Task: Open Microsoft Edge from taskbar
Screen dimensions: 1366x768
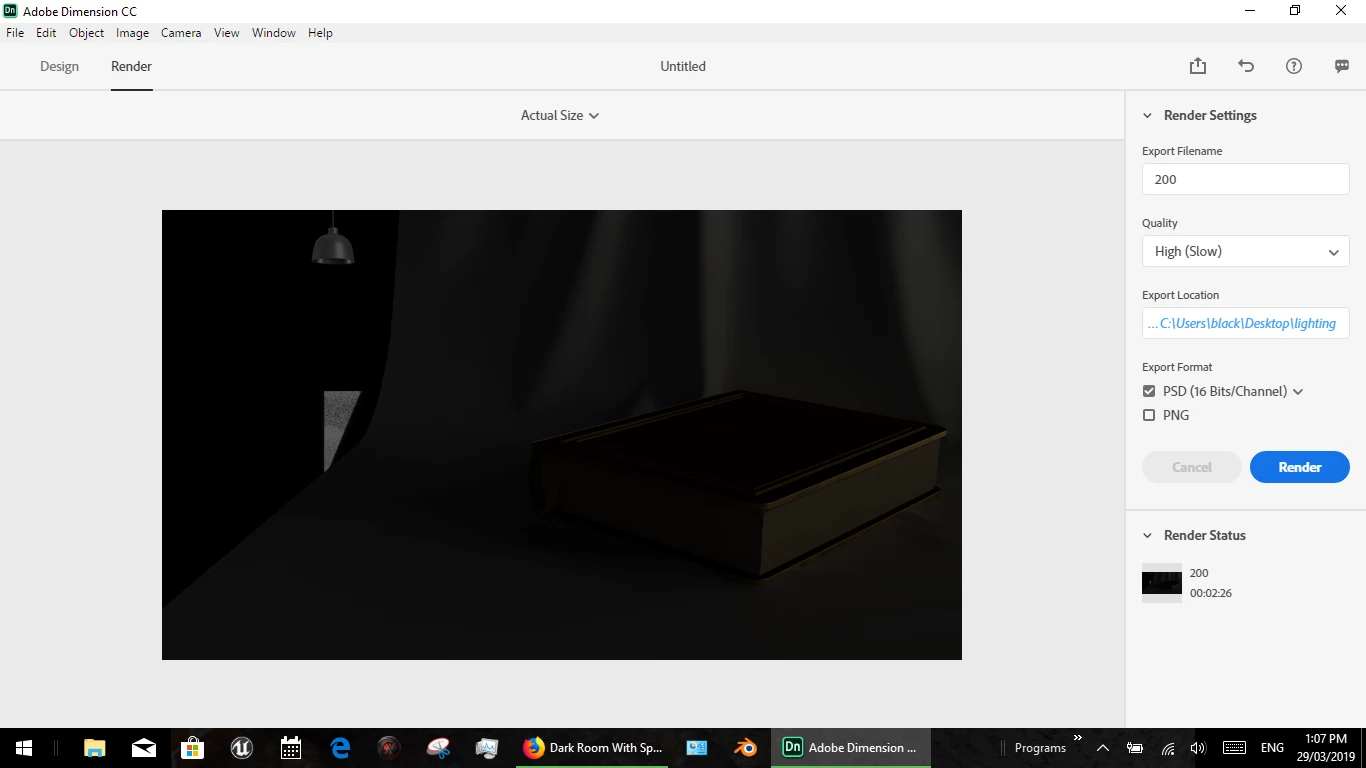Action: point(340,747)
